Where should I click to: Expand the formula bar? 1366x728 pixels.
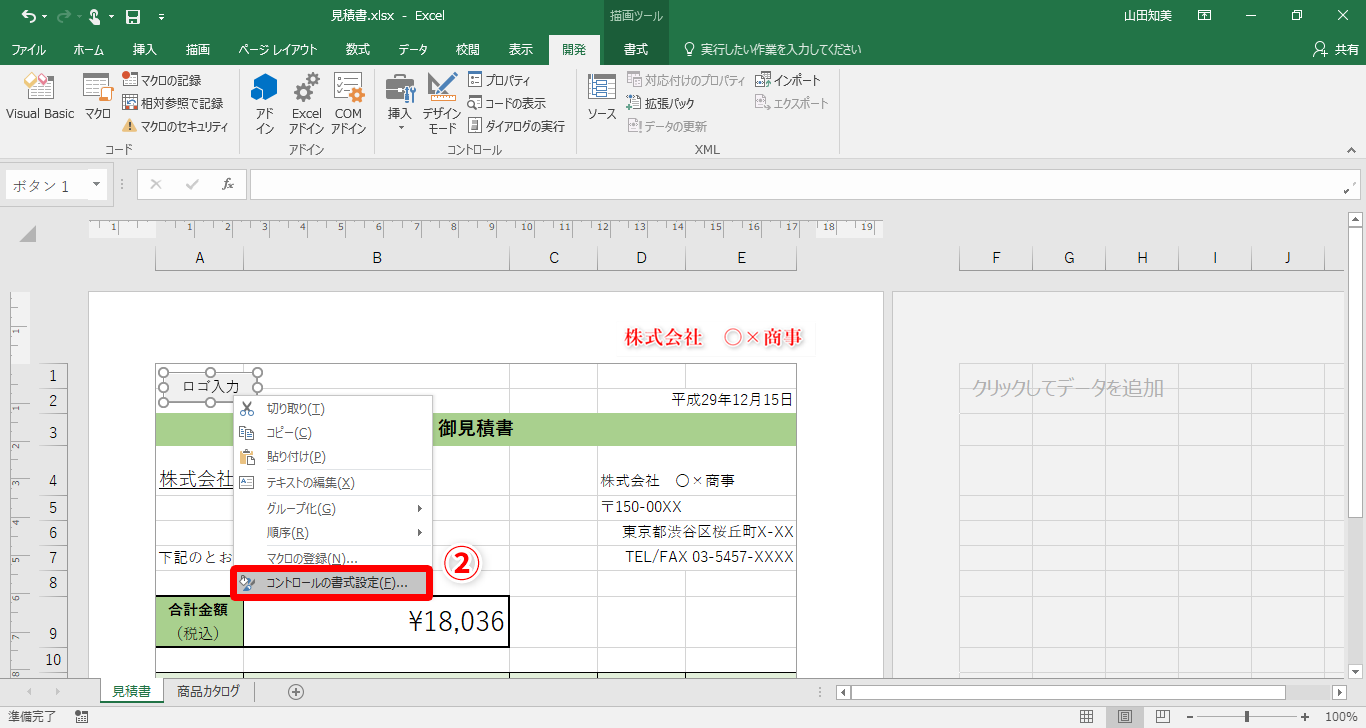(x=1347, y=189)
